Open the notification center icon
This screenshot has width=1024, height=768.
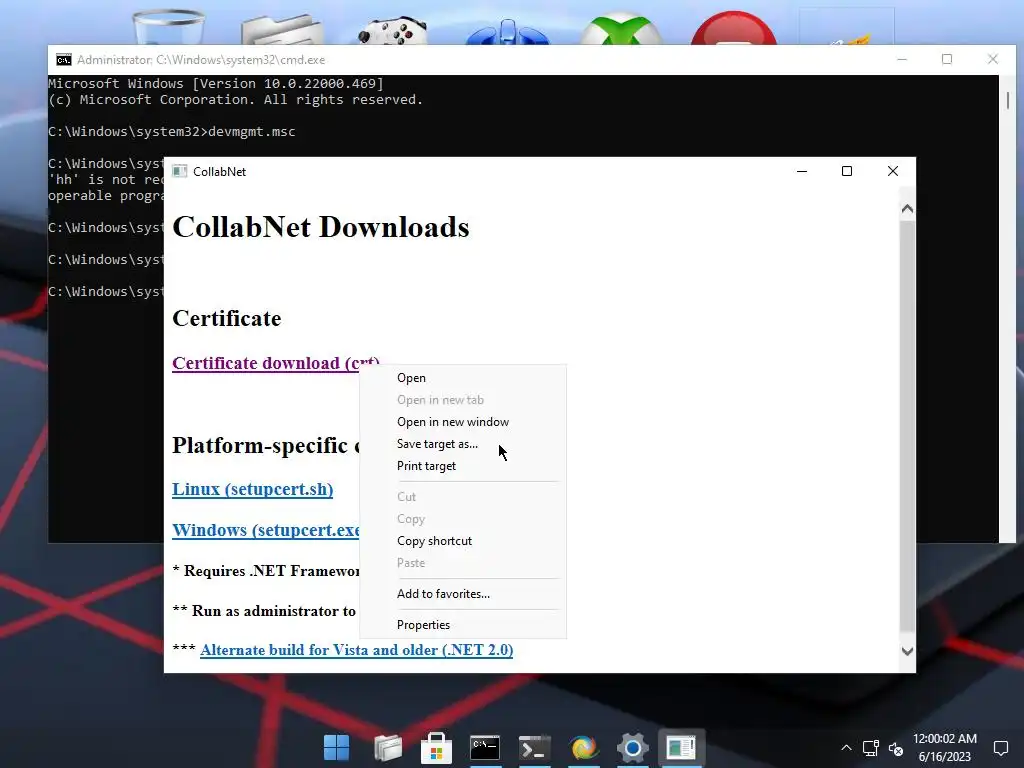[1000, 748]
